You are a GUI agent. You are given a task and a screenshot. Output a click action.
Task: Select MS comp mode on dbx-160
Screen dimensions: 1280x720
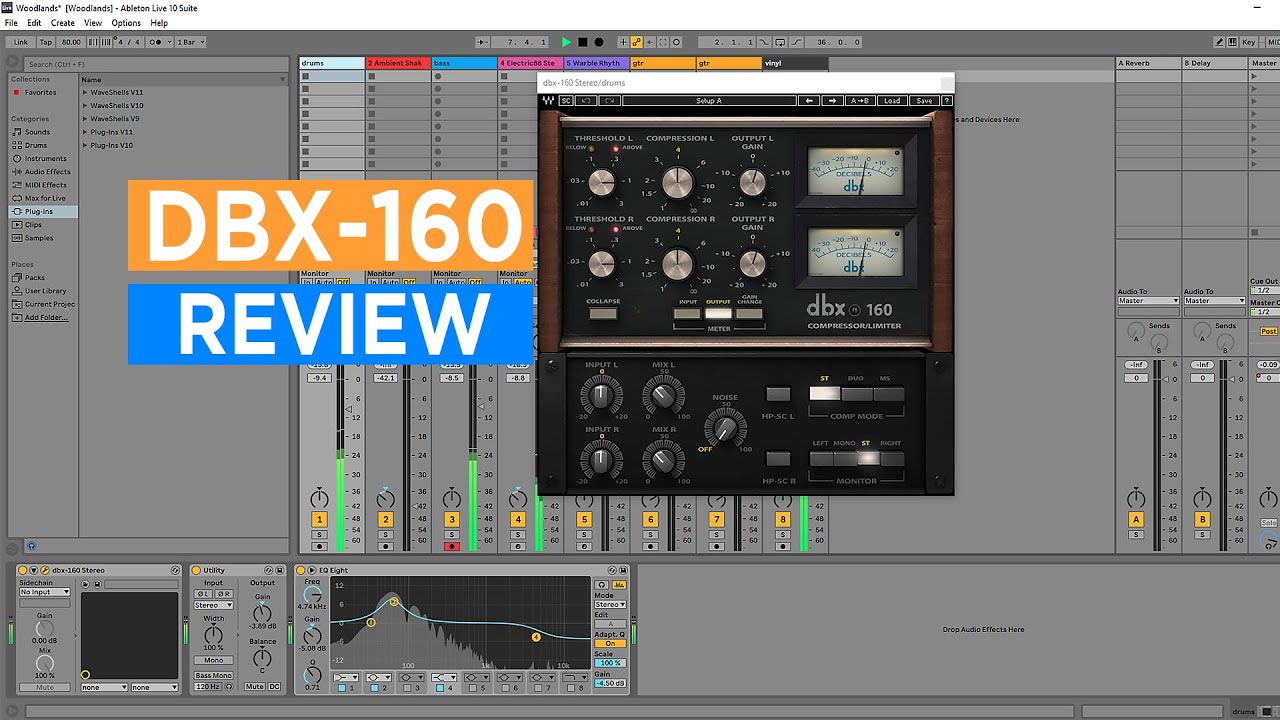(888, 394)
